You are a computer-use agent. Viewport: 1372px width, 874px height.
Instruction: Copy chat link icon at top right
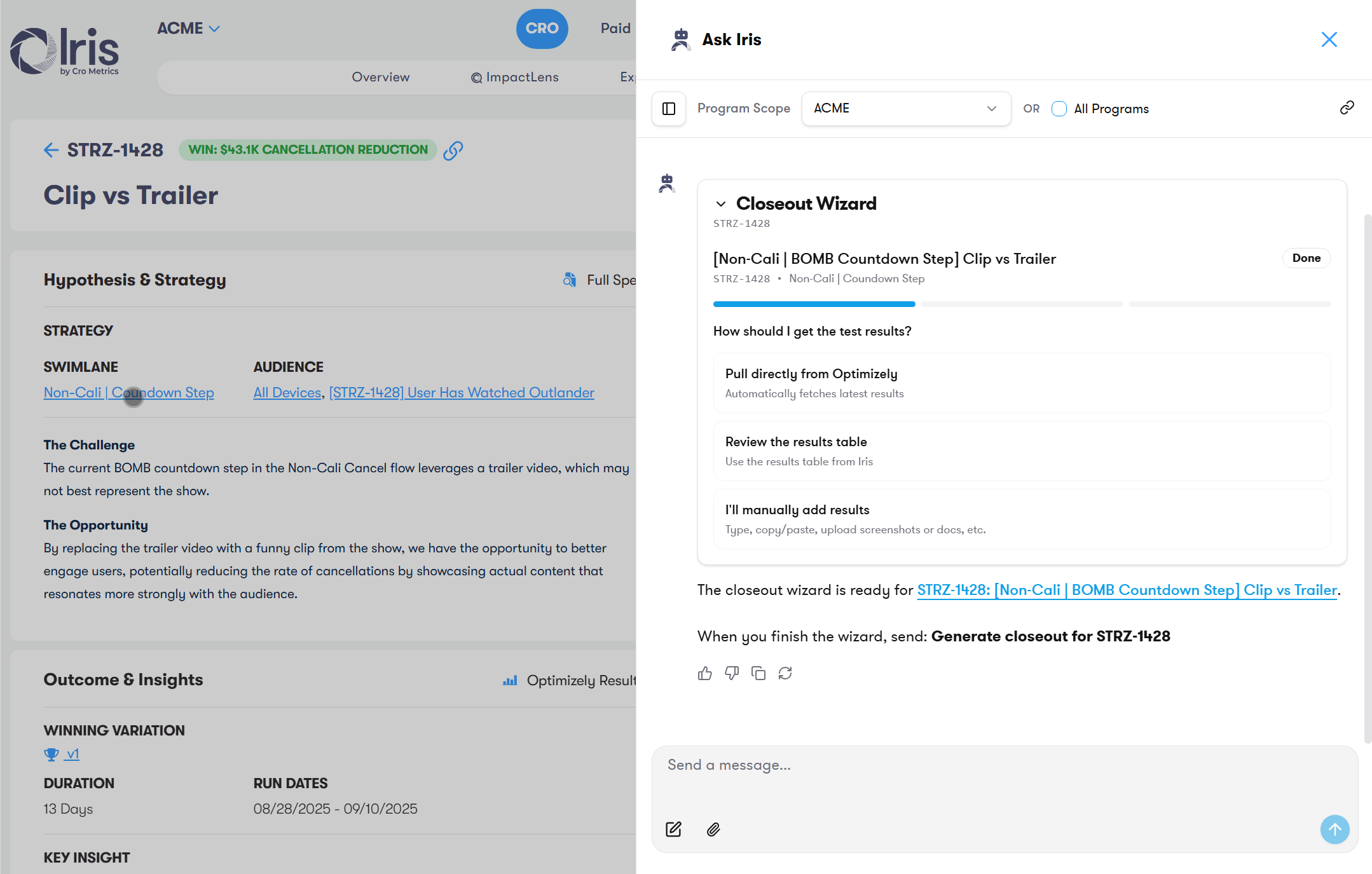1347,108
